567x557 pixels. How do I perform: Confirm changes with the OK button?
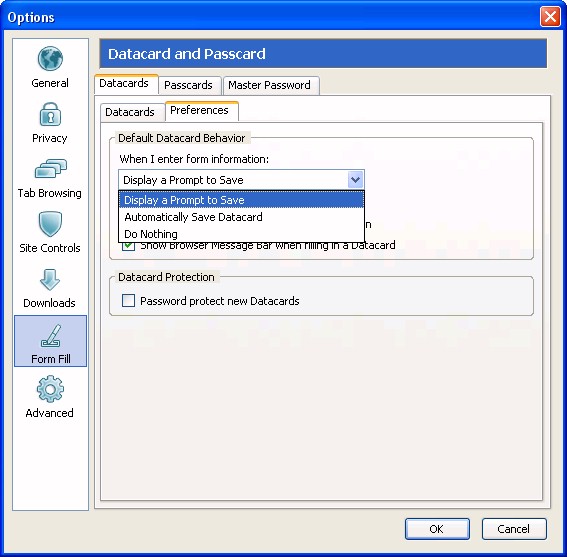point(437,529)
